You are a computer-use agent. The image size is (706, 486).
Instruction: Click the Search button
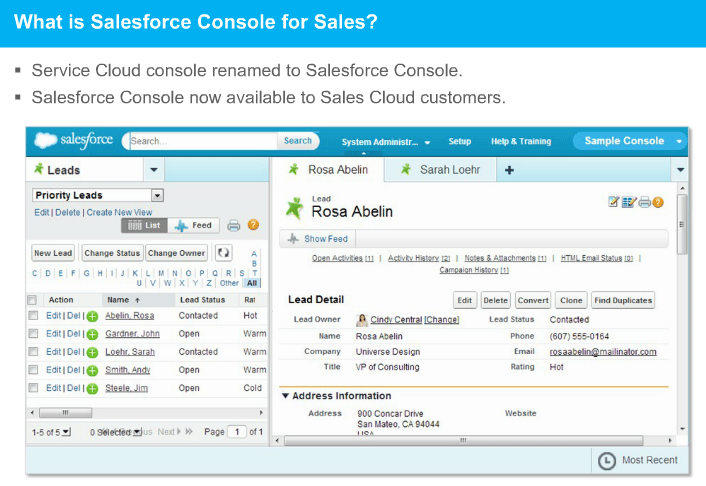pos(298,141)
